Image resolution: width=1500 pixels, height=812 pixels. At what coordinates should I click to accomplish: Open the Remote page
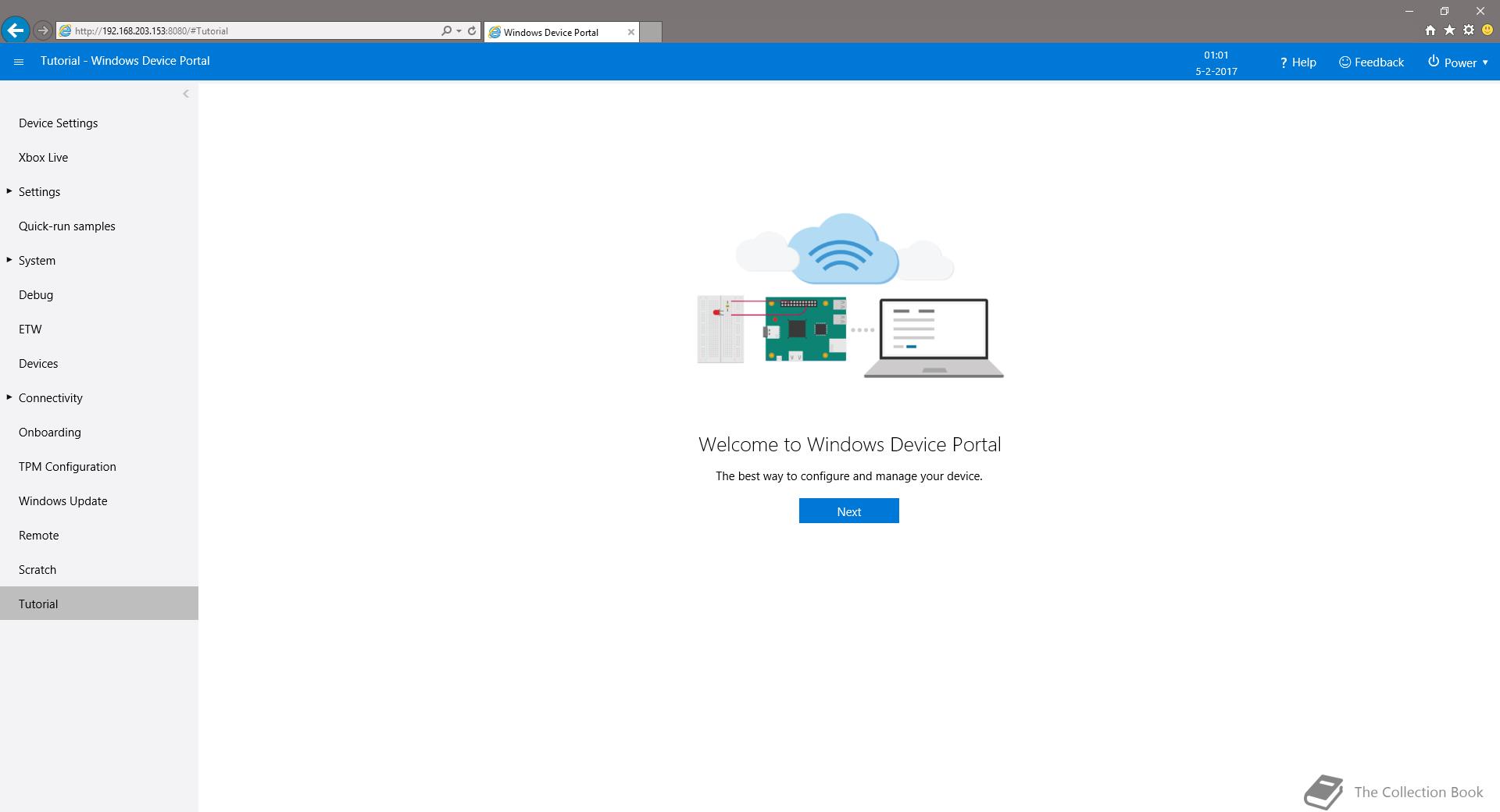tap(99, 536)
